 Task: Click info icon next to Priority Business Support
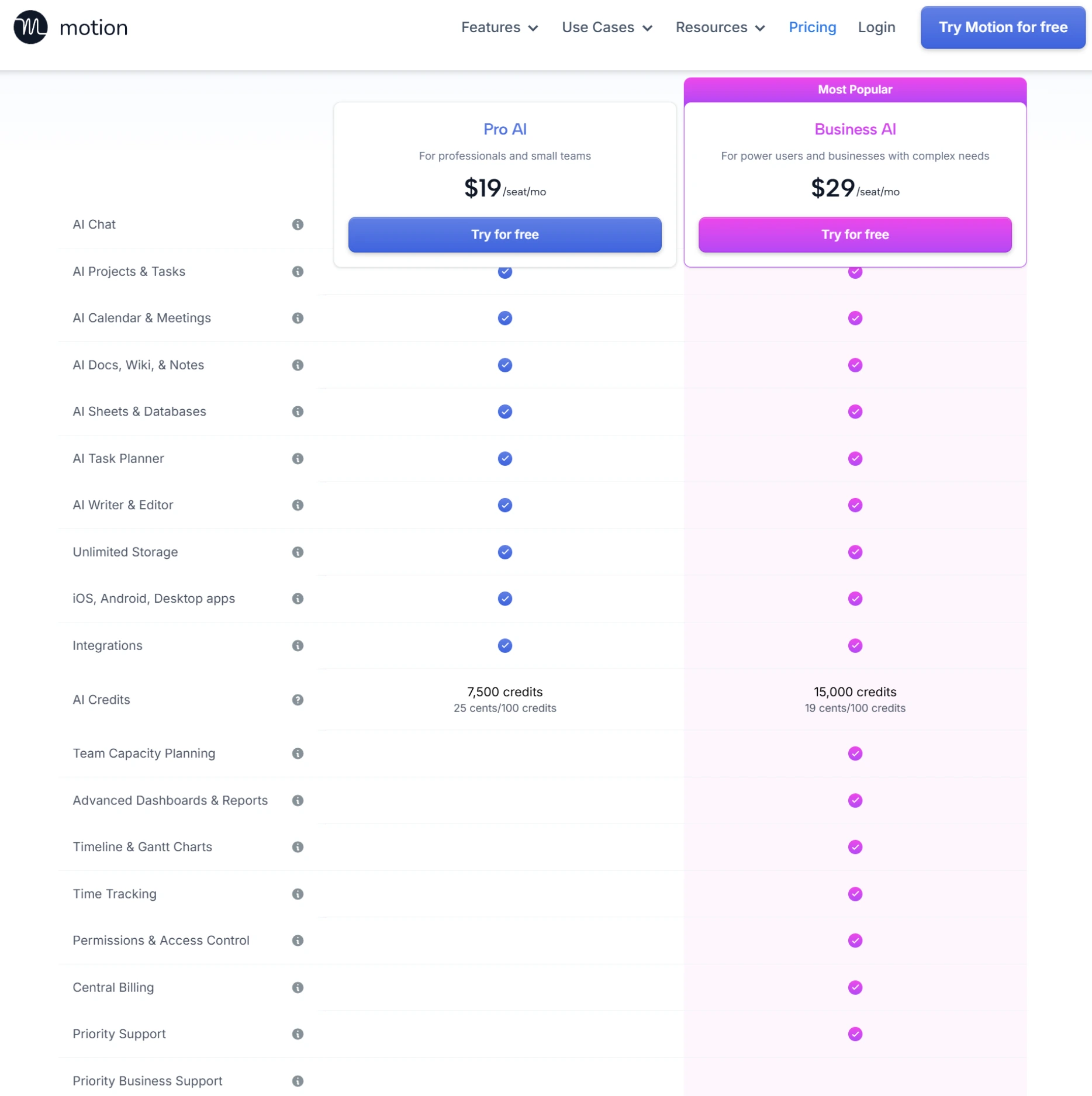coord(298,1081)
